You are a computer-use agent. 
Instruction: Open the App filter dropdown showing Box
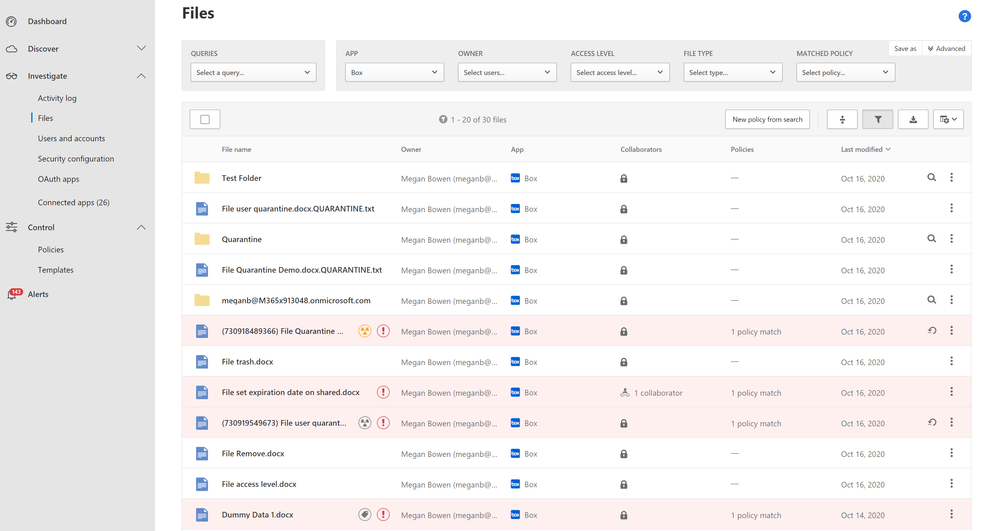click(x=394, y=72)
